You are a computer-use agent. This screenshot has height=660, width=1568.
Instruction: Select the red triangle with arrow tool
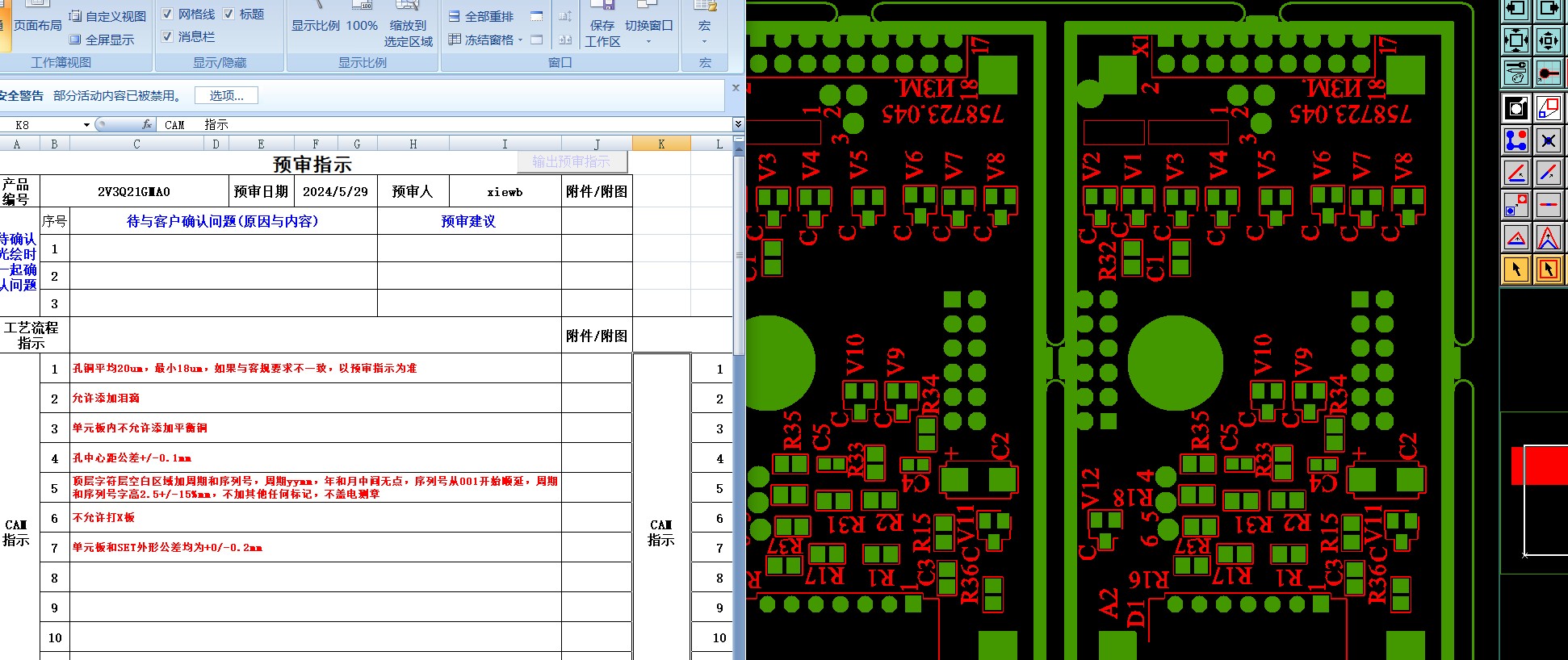pos(1516,237)
